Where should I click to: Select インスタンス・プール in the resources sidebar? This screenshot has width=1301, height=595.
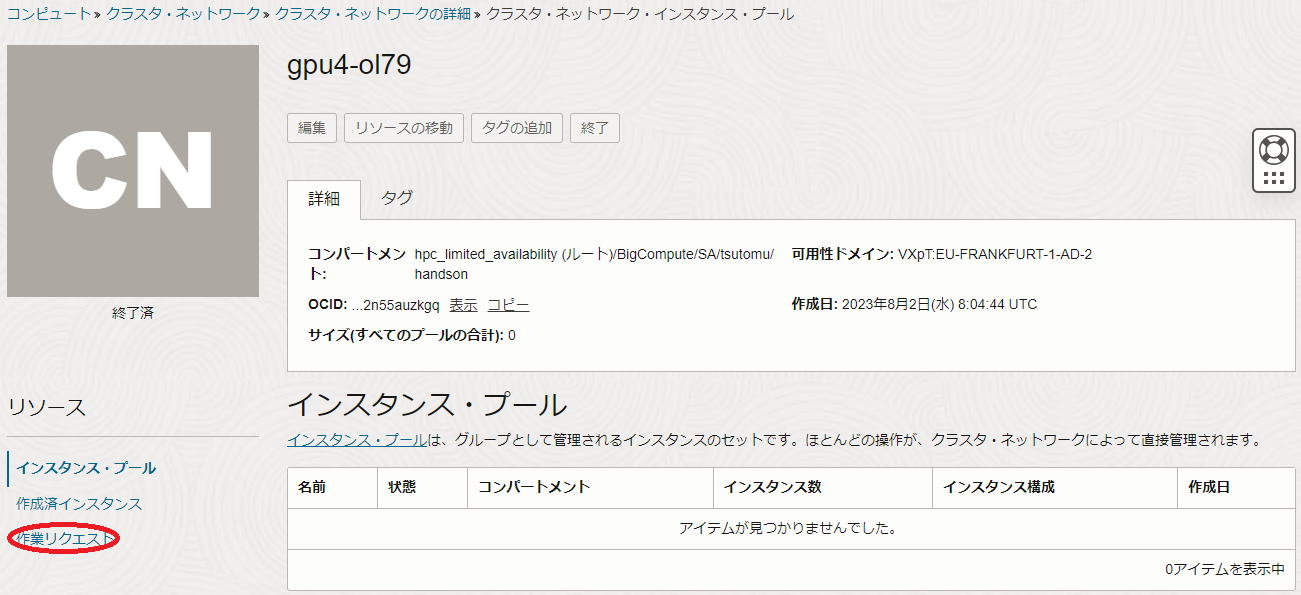tap(86, 468)
